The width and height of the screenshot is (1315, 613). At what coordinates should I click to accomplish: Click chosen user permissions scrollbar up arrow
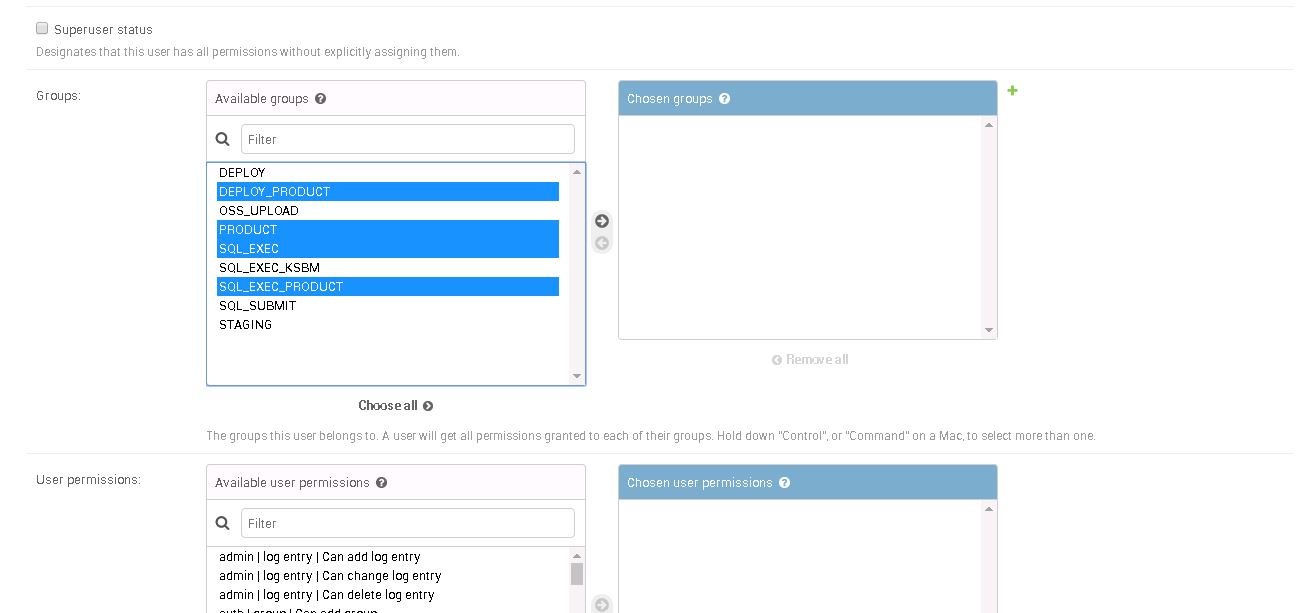[x=989, y=509]
